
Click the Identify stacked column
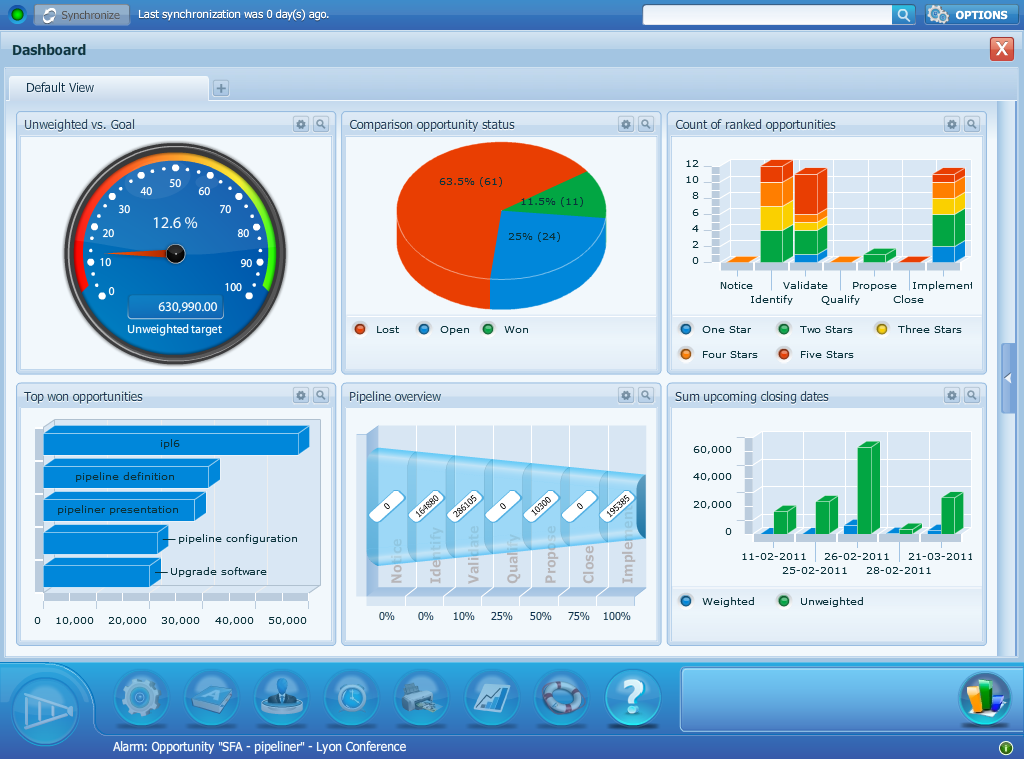[776, 212]
